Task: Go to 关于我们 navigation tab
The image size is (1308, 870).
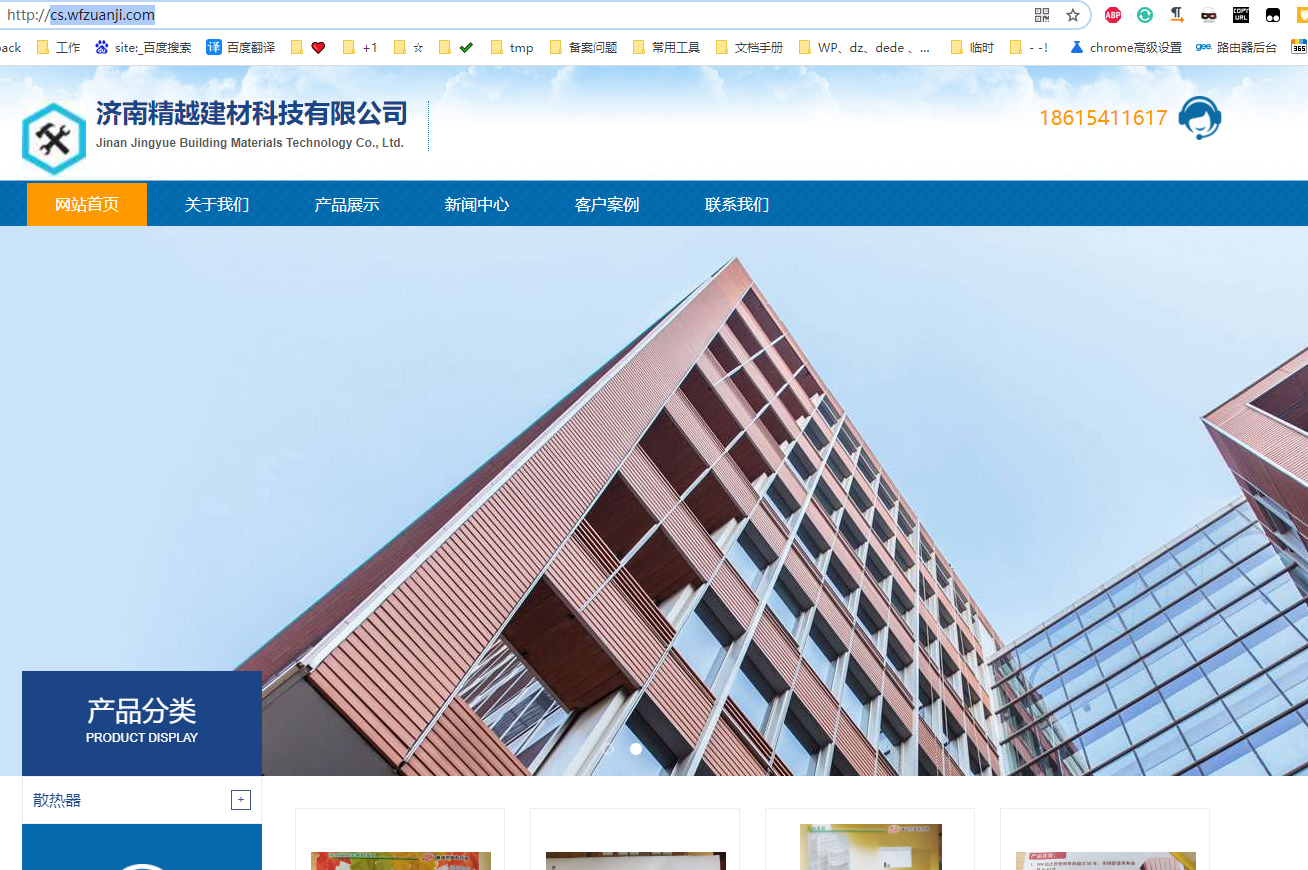Action: (x=217, y=205)
